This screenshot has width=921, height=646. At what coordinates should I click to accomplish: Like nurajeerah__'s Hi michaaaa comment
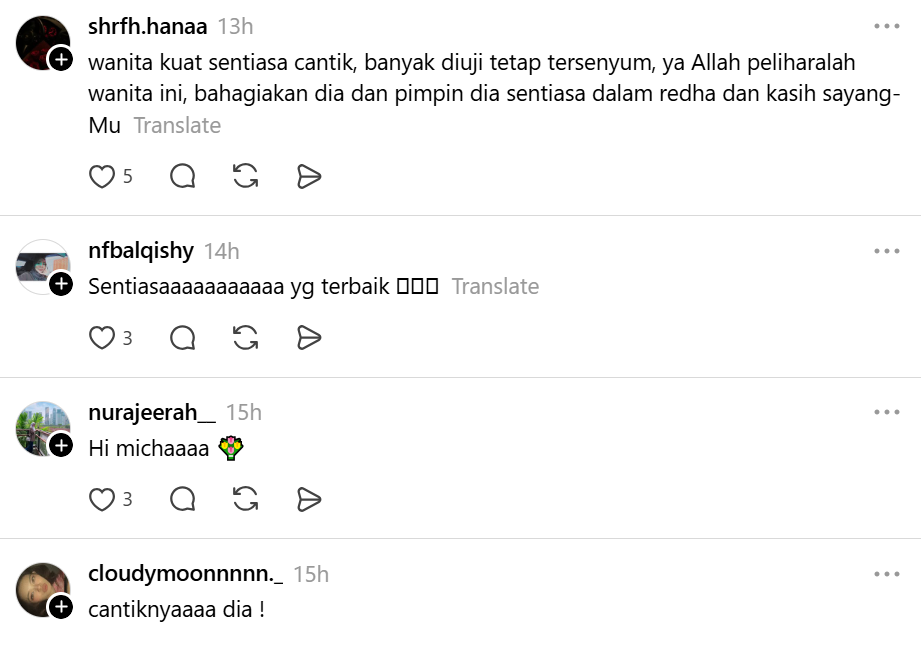(102, 499)
